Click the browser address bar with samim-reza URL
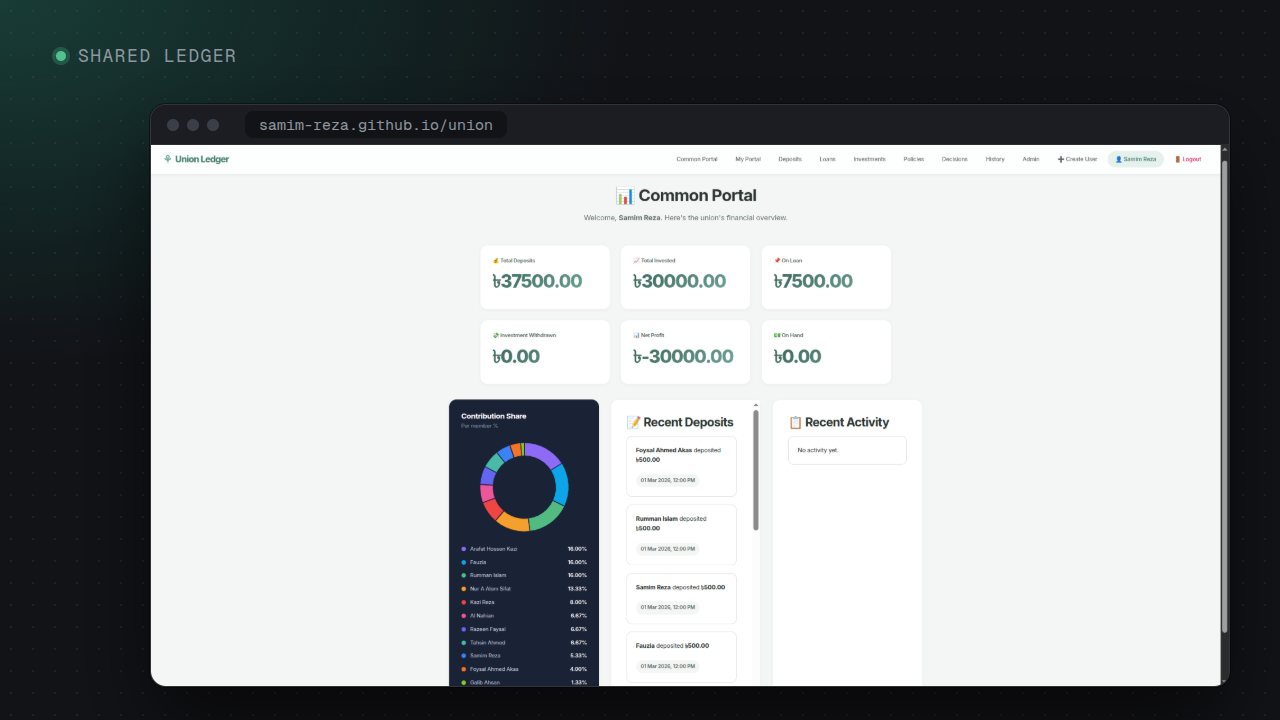Viewport: 1280px width, 720px height. click(x=376, y=125)
